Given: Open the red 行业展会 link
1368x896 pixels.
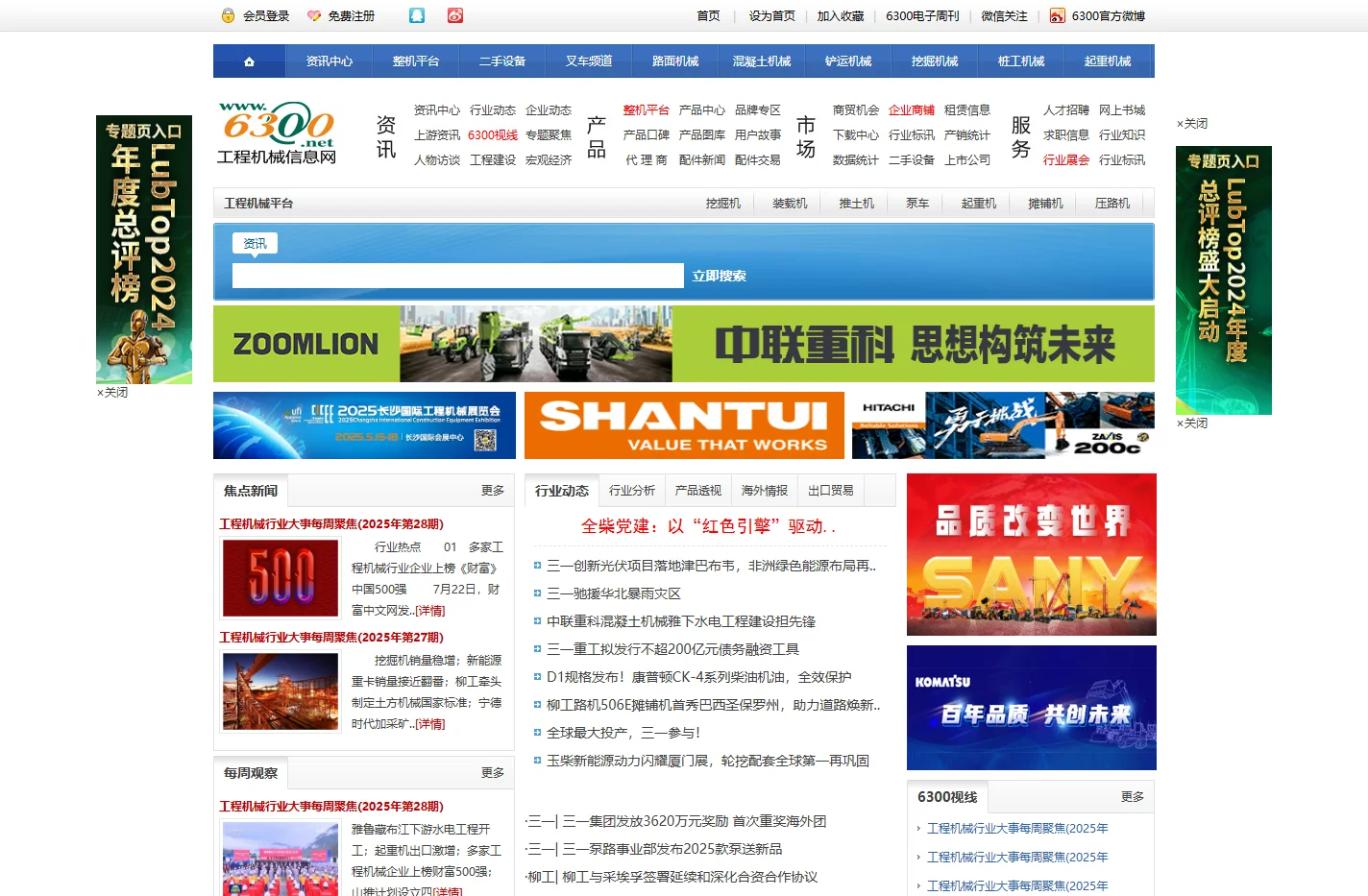Looking at the screenshot, I should pyautogui.click(x=1066, y=160).
